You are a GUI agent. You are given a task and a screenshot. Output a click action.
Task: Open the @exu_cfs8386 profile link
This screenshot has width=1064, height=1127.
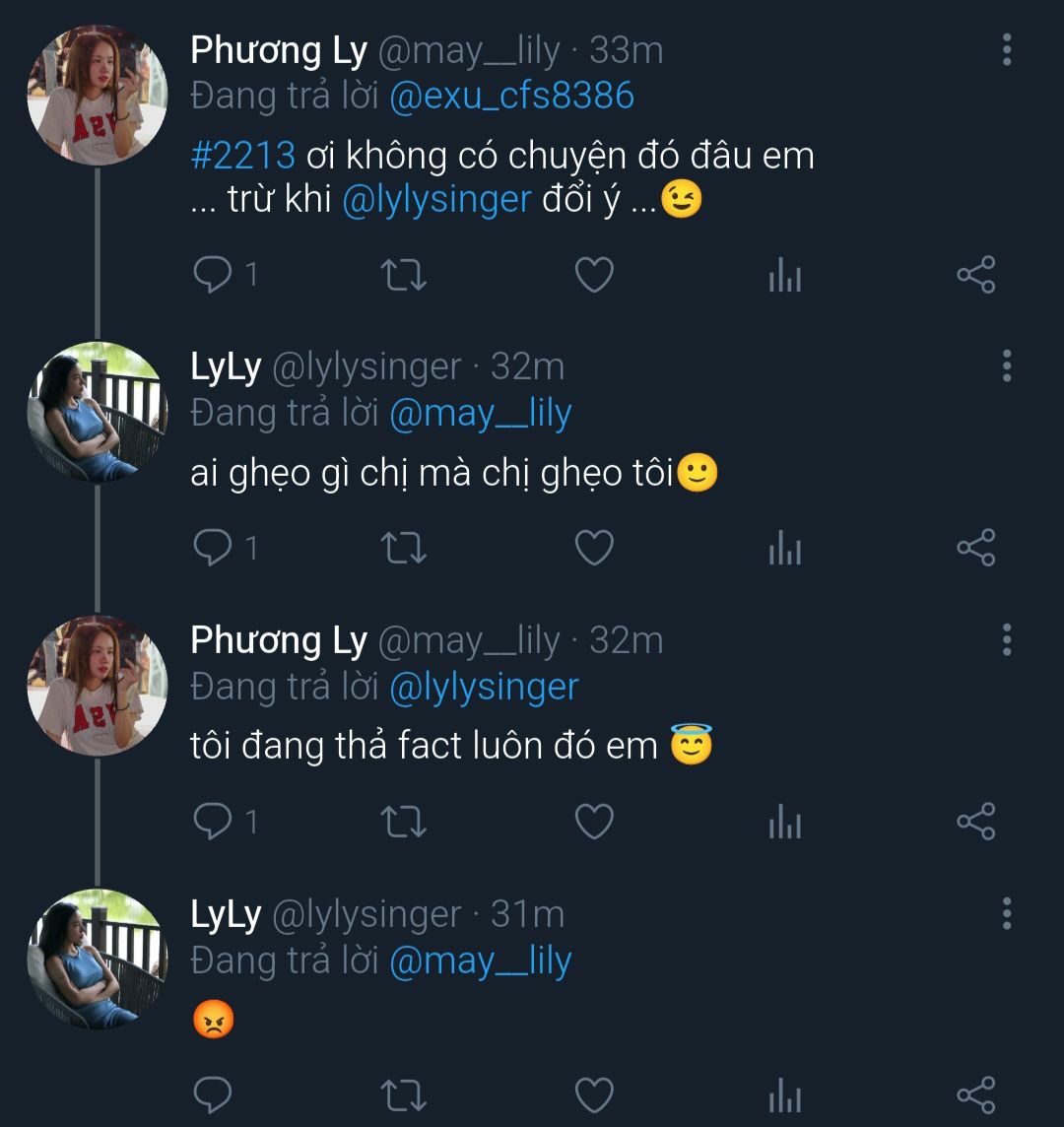[511, 96]
